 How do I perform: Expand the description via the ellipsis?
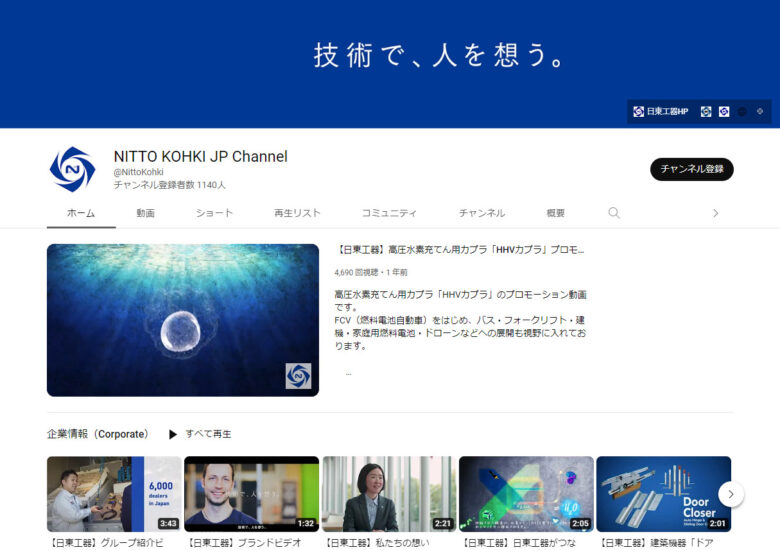click(x=348, y=373)
